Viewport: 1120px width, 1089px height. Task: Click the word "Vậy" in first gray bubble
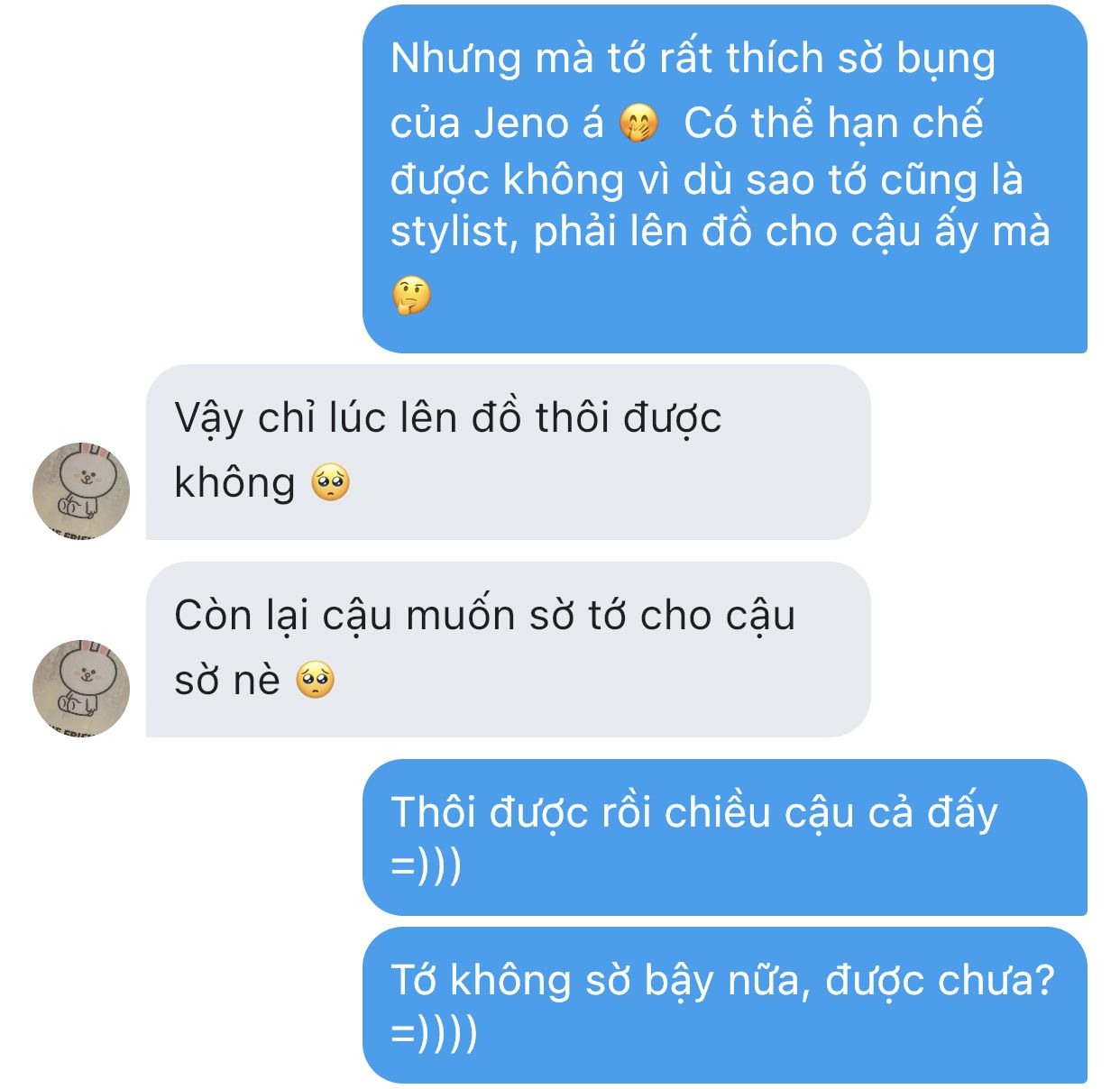[x=208, y=419]
